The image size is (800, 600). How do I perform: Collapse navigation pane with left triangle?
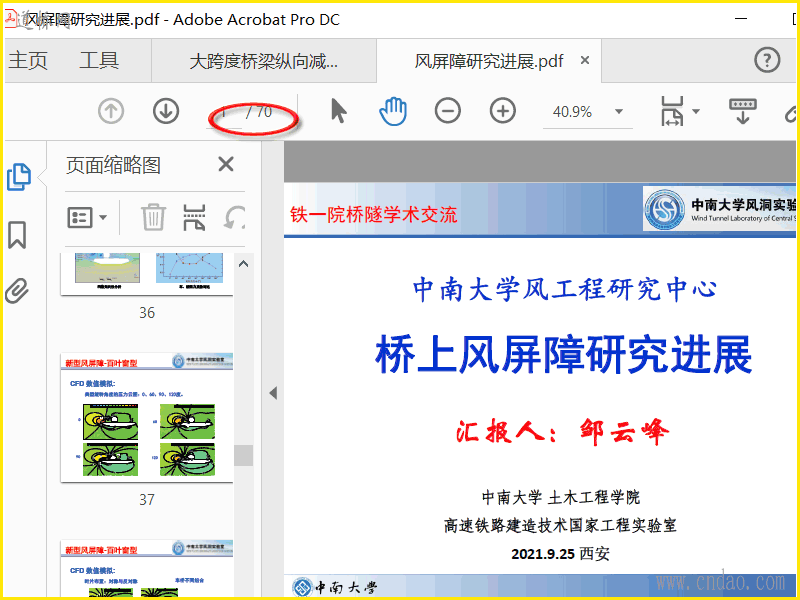273,393
